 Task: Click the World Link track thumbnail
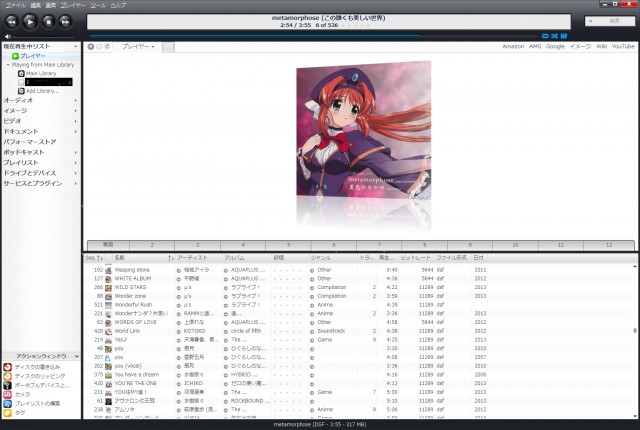point(108,331)
